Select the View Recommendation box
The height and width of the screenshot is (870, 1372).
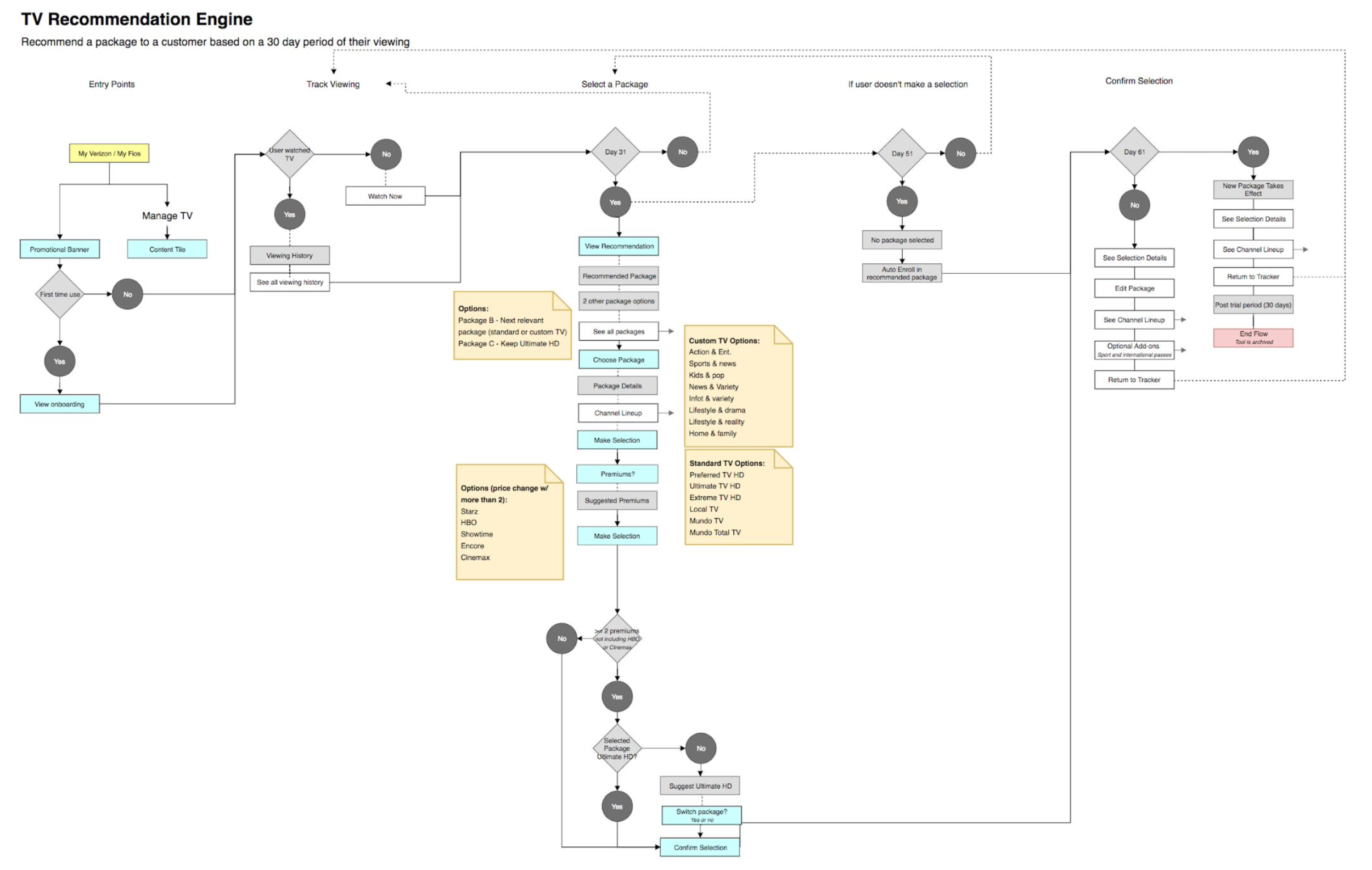click(x=618, y=246)
